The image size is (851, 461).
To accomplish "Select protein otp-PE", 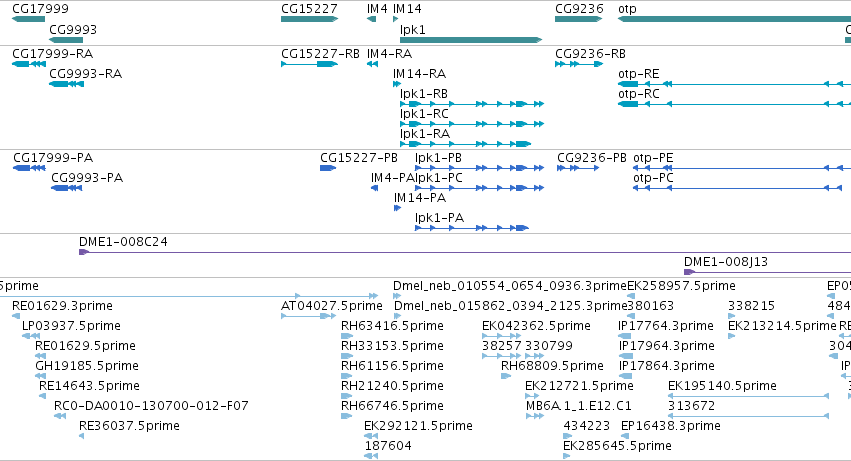I will click(x=653, y=158).
